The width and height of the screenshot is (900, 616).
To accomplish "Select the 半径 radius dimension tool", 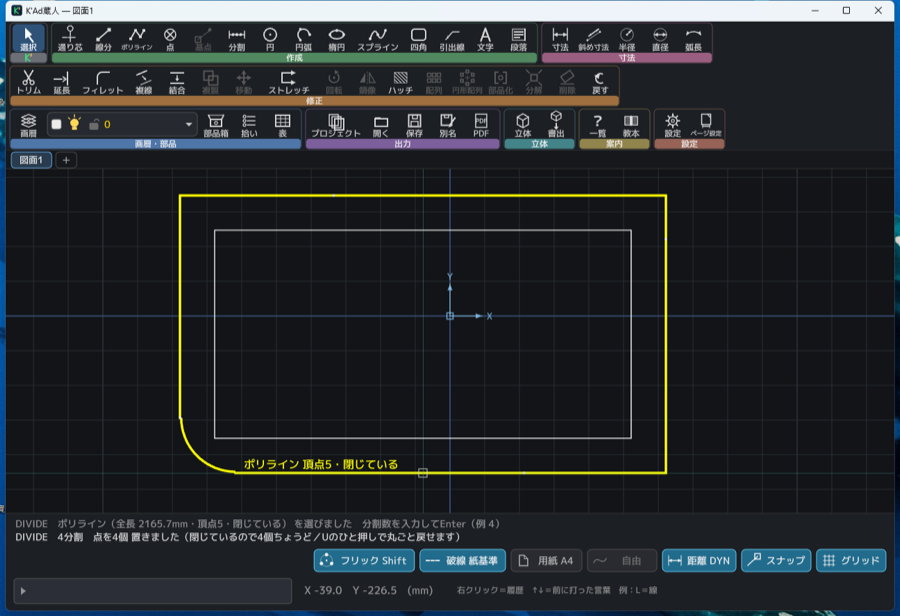I will click(x=627, y=39).
